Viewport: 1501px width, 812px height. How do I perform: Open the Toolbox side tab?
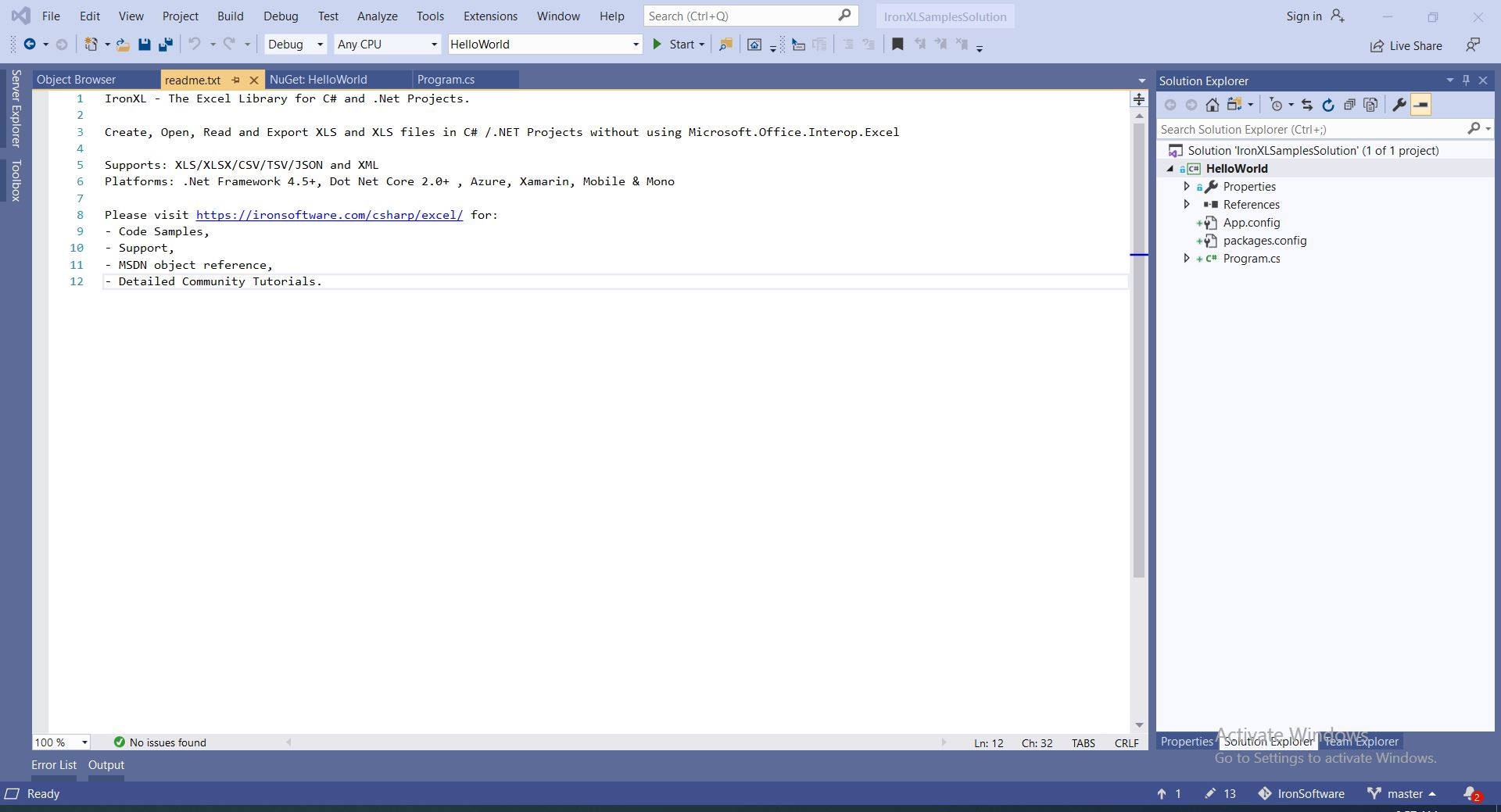(16, 181)
